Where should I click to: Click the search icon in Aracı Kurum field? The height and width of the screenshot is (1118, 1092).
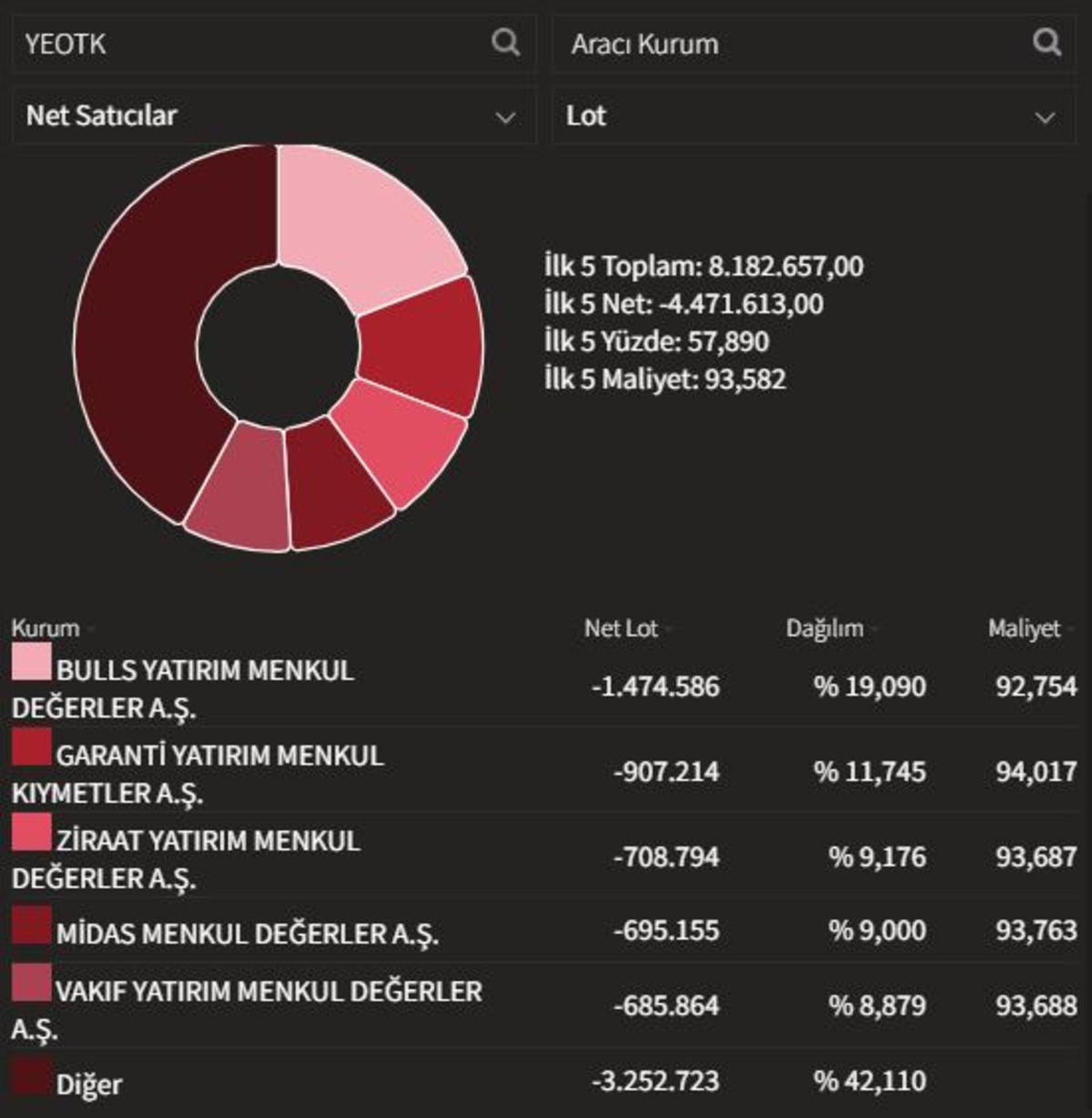pyautogui.click(x=1046, y=42)
